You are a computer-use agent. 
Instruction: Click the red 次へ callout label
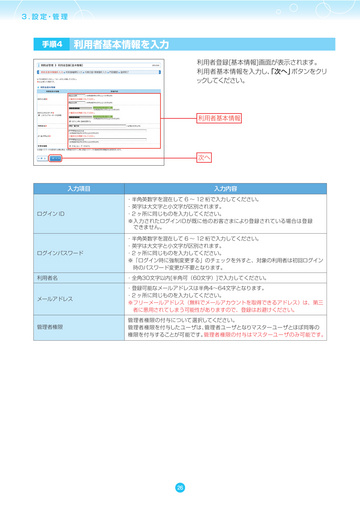(204, 157)
